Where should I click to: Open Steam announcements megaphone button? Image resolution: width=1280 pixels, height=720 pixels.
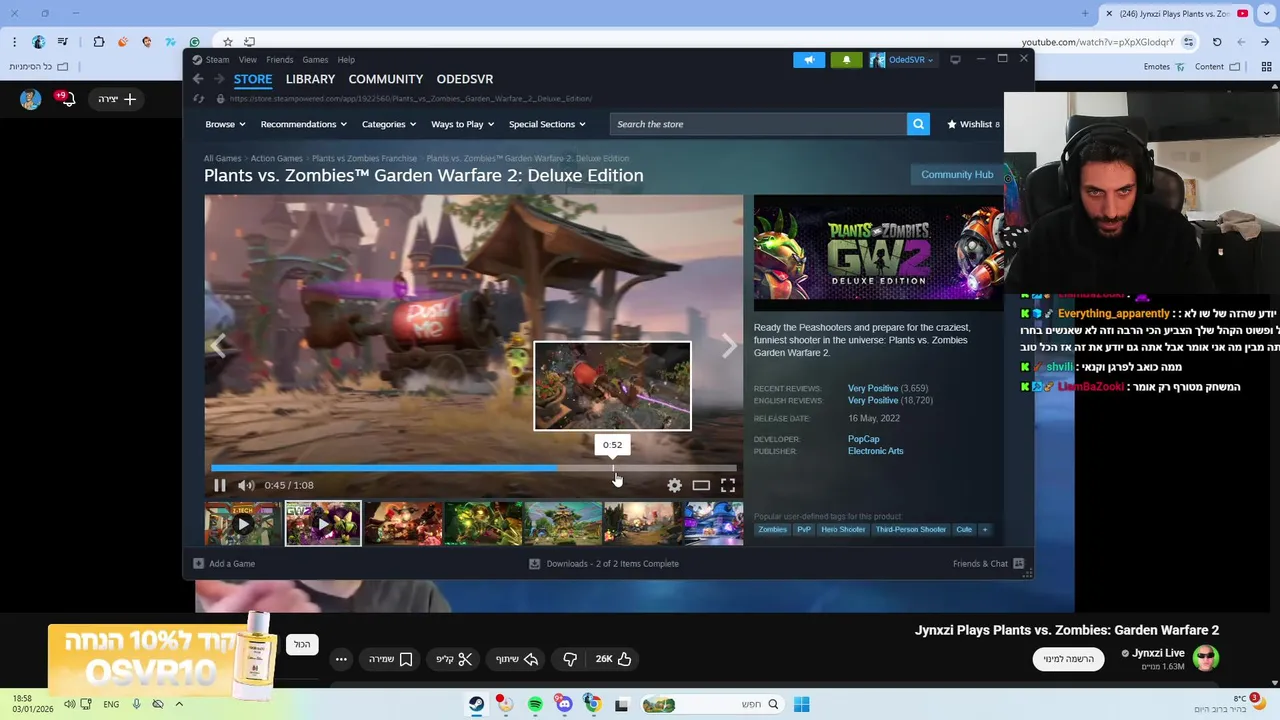point(809,60)
